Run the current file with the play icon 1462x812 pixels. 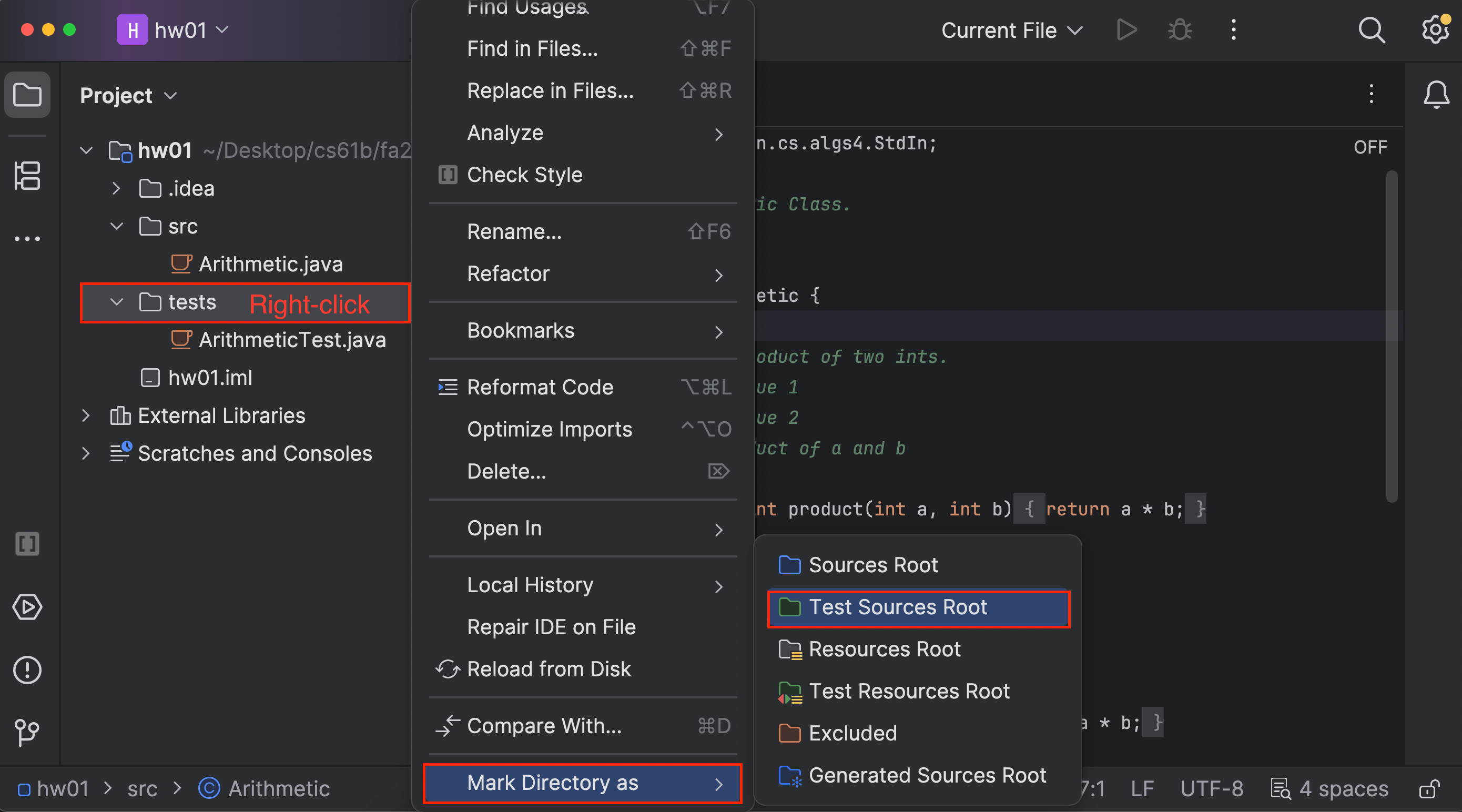(1126, 29)
